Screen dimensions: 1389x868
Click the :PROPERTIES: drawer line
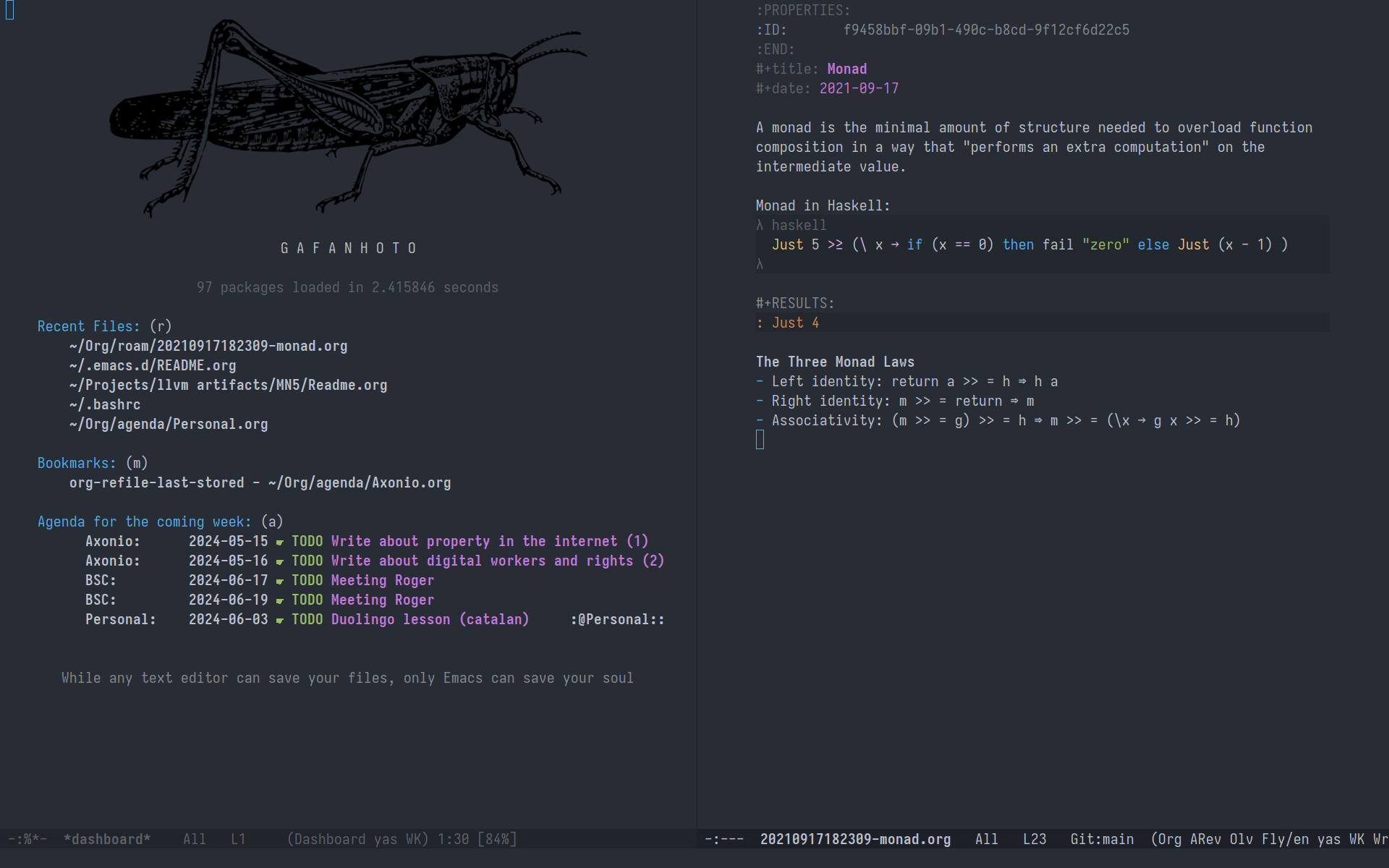pos(803,11)
